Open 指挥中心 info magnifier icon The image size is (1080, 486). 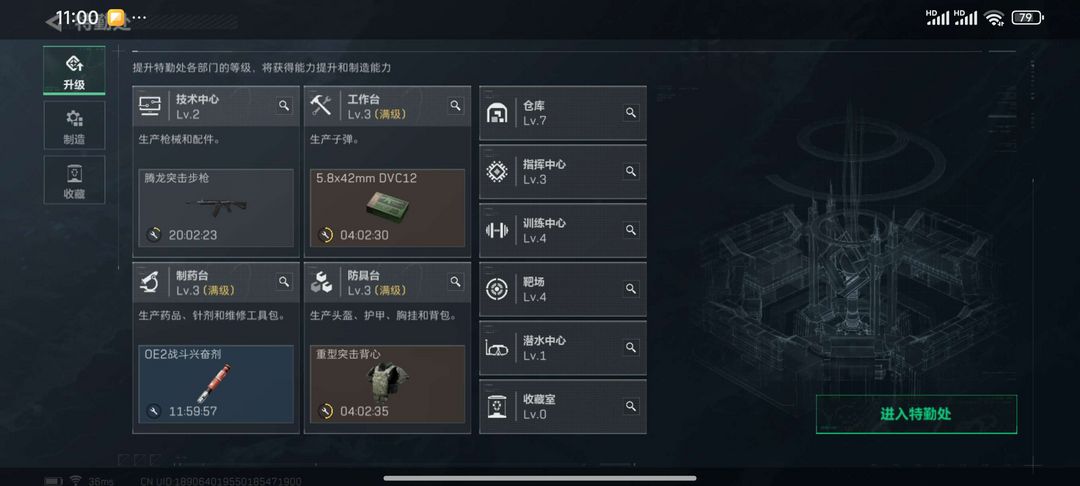tap(631, 171)
